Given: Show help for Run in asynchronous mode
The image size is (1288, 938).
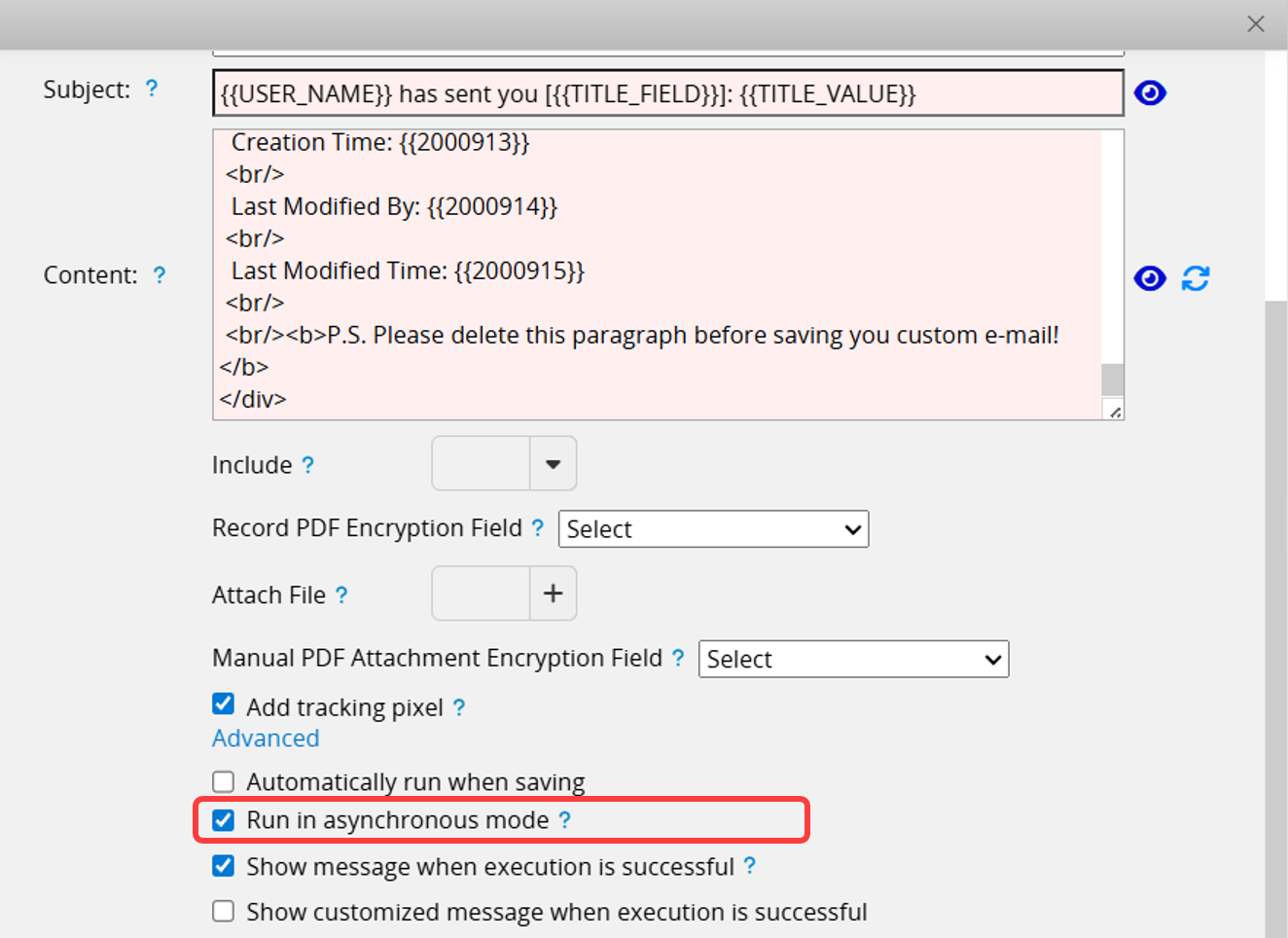Looking at the screenshot, I should [x=565, y=820].
